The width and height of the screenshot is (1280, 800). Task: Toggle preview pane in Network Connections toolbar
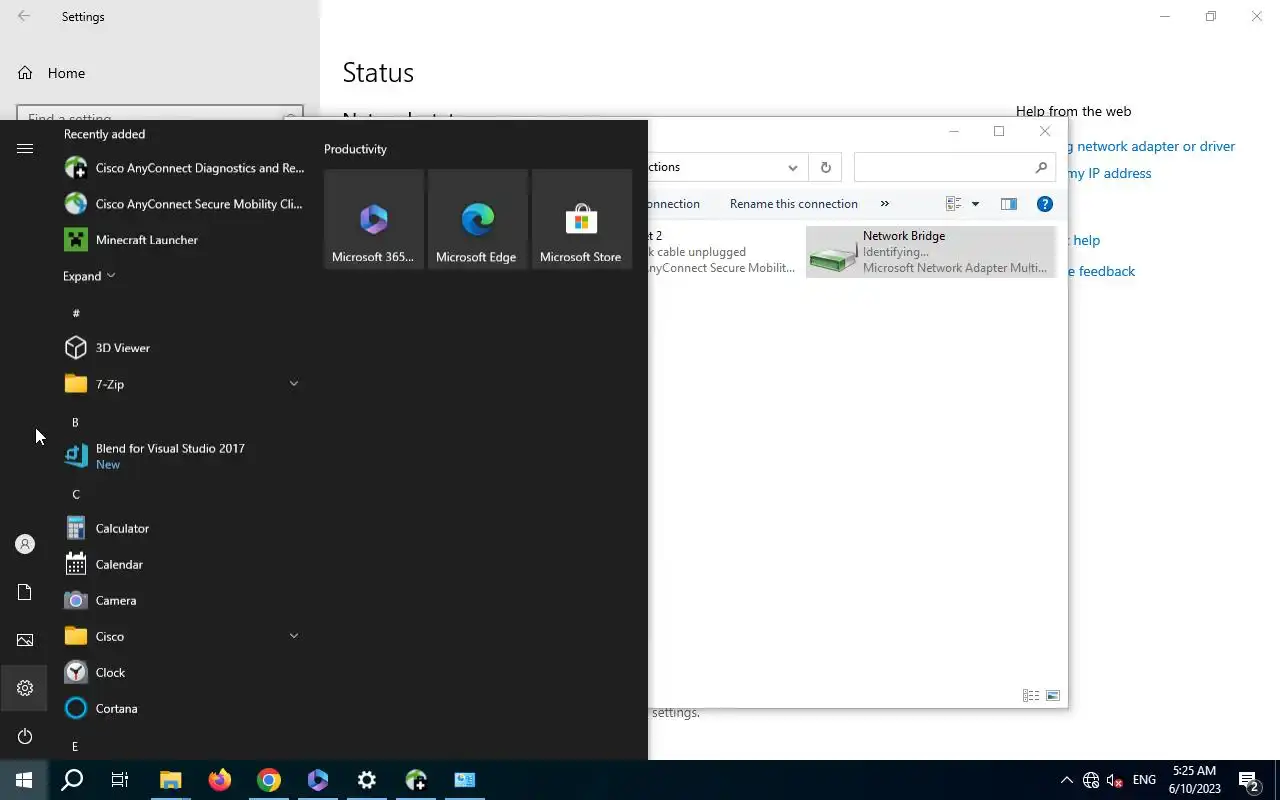point(1008,204)
